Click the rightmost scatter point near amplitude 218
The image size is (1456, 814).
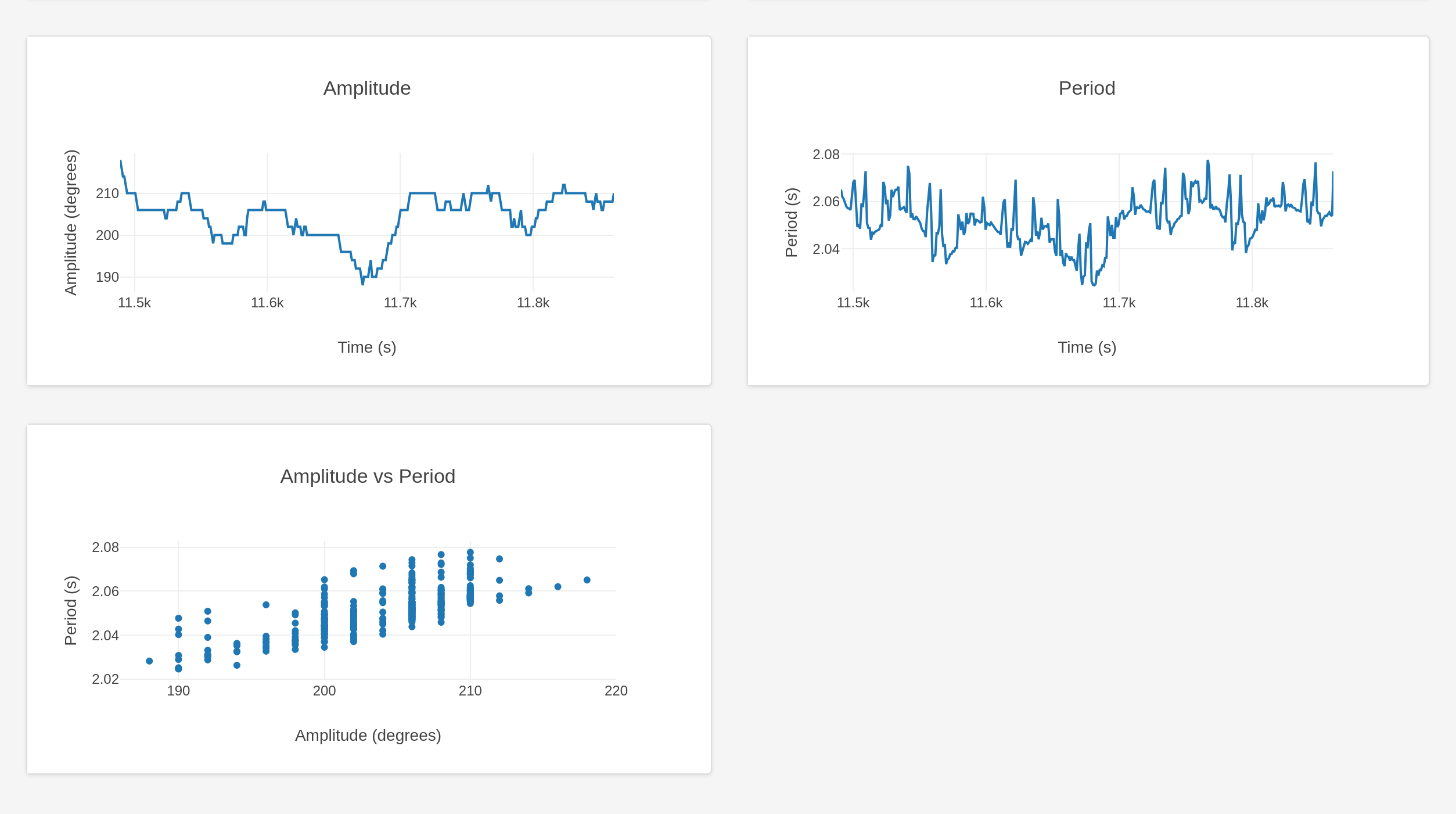587,580
